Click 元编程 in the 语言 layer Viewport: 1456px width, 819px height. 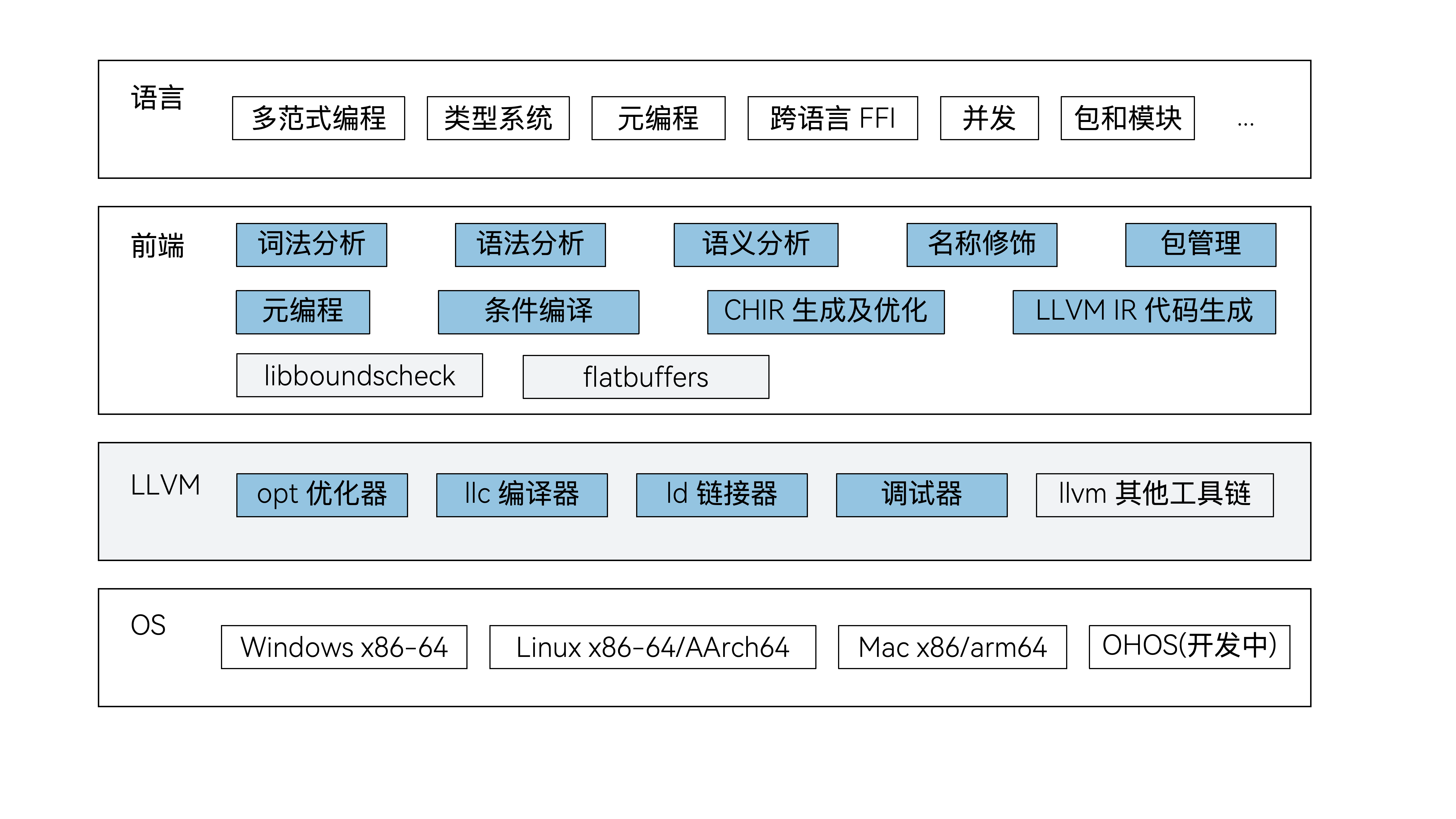click(x=659, y=118)
